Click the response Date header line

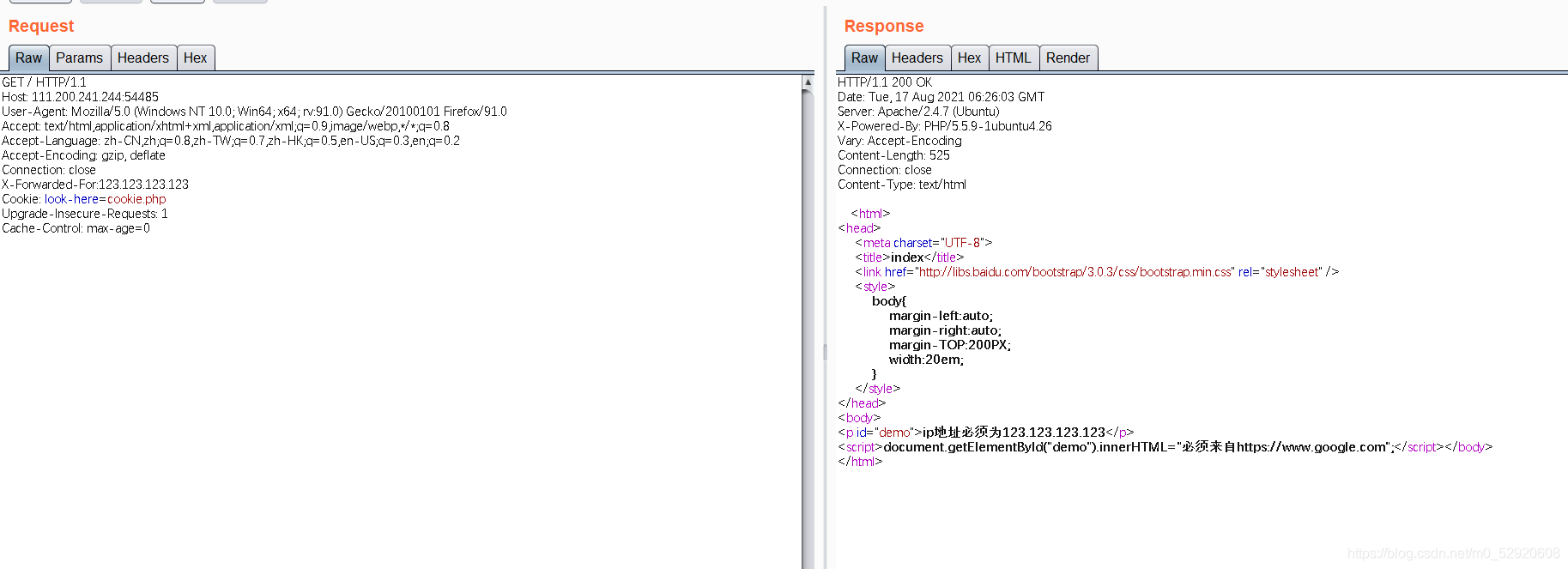(x=941, y=97)
